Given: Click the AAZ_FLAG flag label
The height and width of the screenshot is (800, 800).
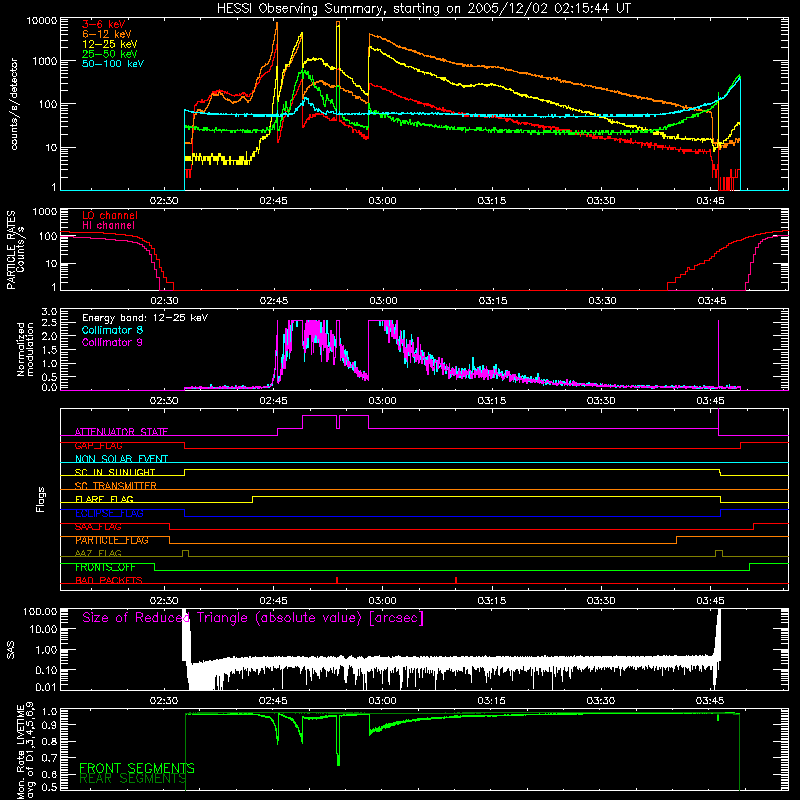Looking at the screenshot, I should coord(98,554).
